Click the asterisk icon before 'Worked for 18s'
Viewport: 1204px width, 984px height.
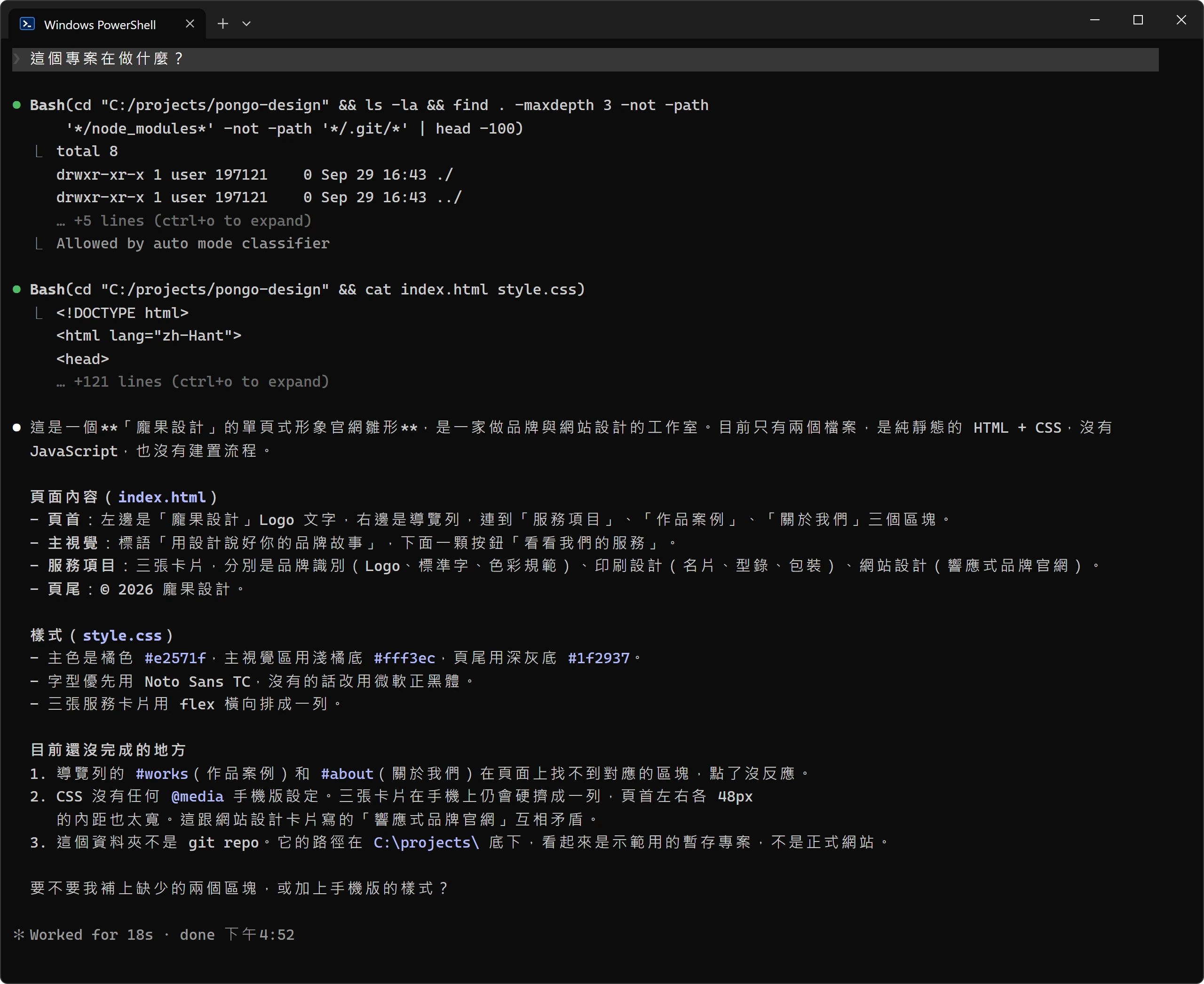pyautogui.click(x=19, y=935)
